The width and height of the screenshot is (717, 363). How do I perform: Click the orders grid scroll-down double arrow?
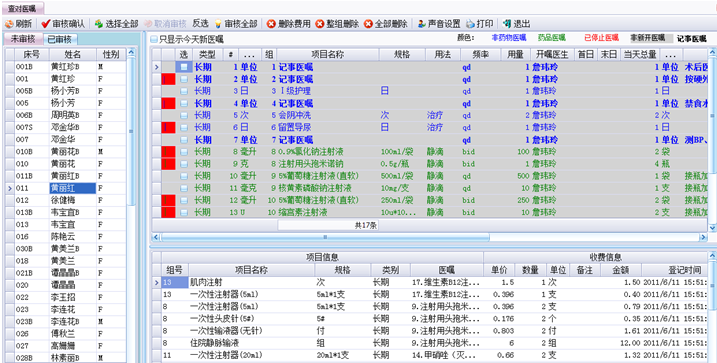tap(712, 227)
